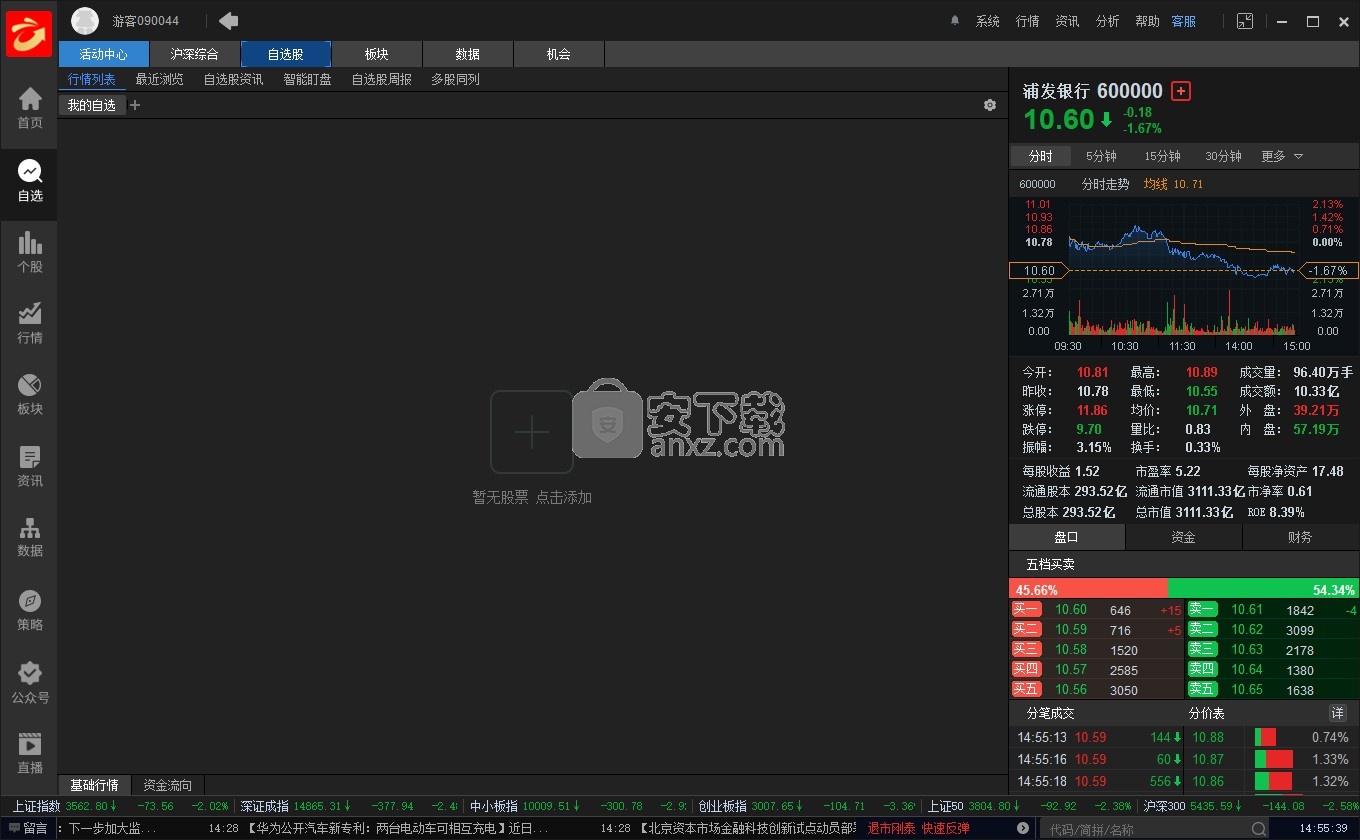Click 暂无股票 点击添加 text

coord(532,497)
